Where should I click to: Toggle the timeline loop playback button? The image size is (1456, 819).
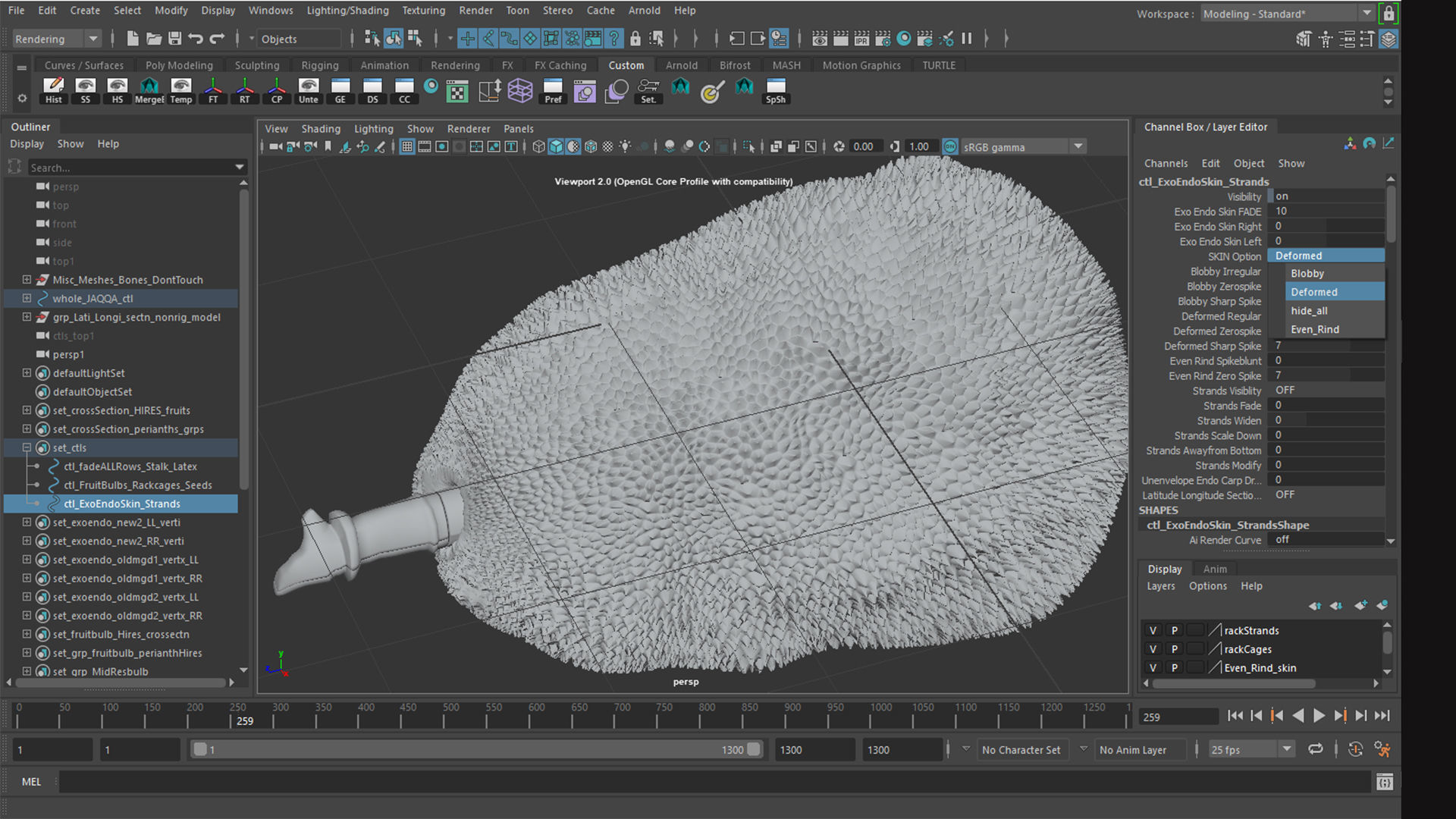pos(1316,749)
